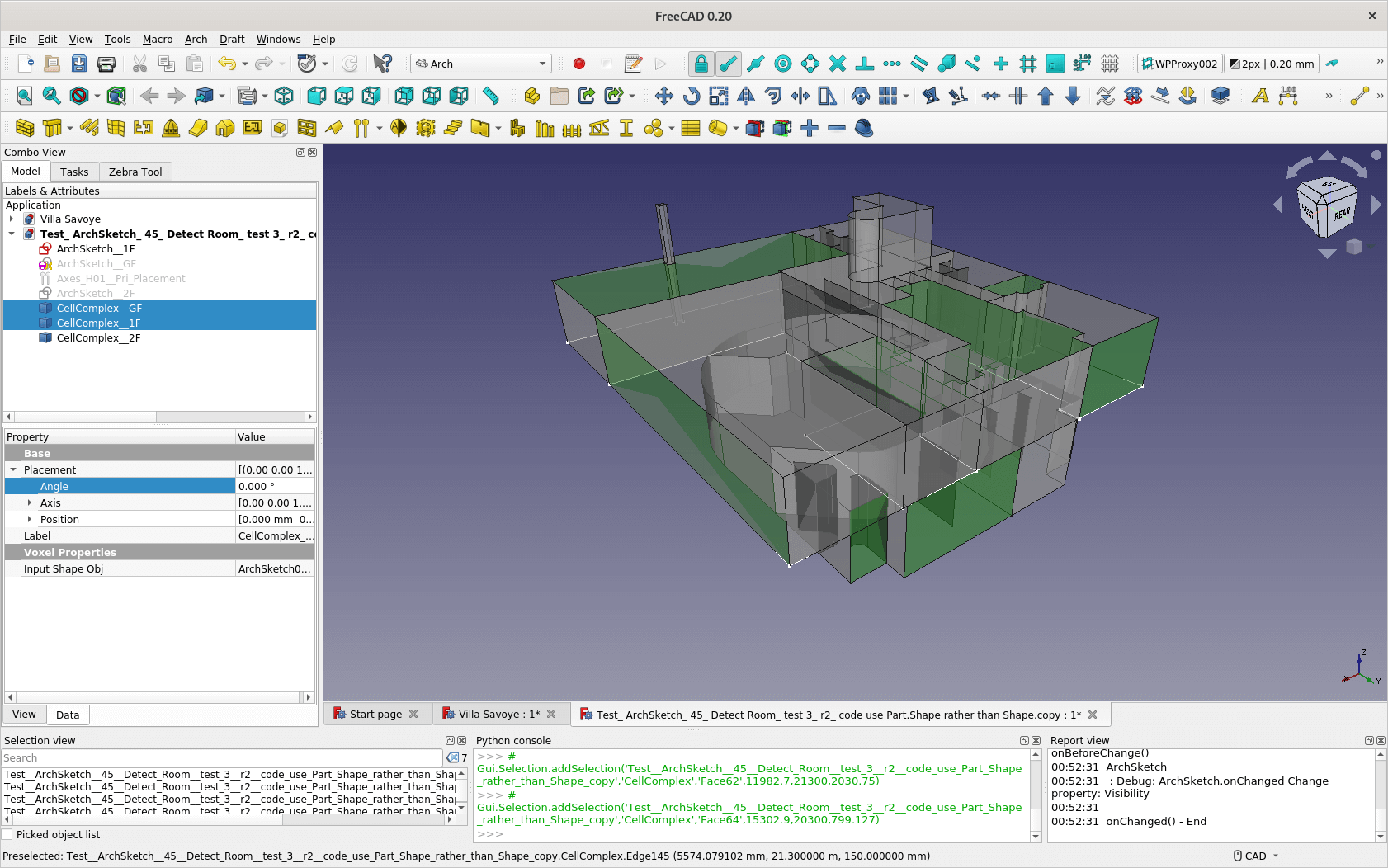Activate the Measure distance ruler tool
The width and height of the screenshot is (1388, 868).
491,96
